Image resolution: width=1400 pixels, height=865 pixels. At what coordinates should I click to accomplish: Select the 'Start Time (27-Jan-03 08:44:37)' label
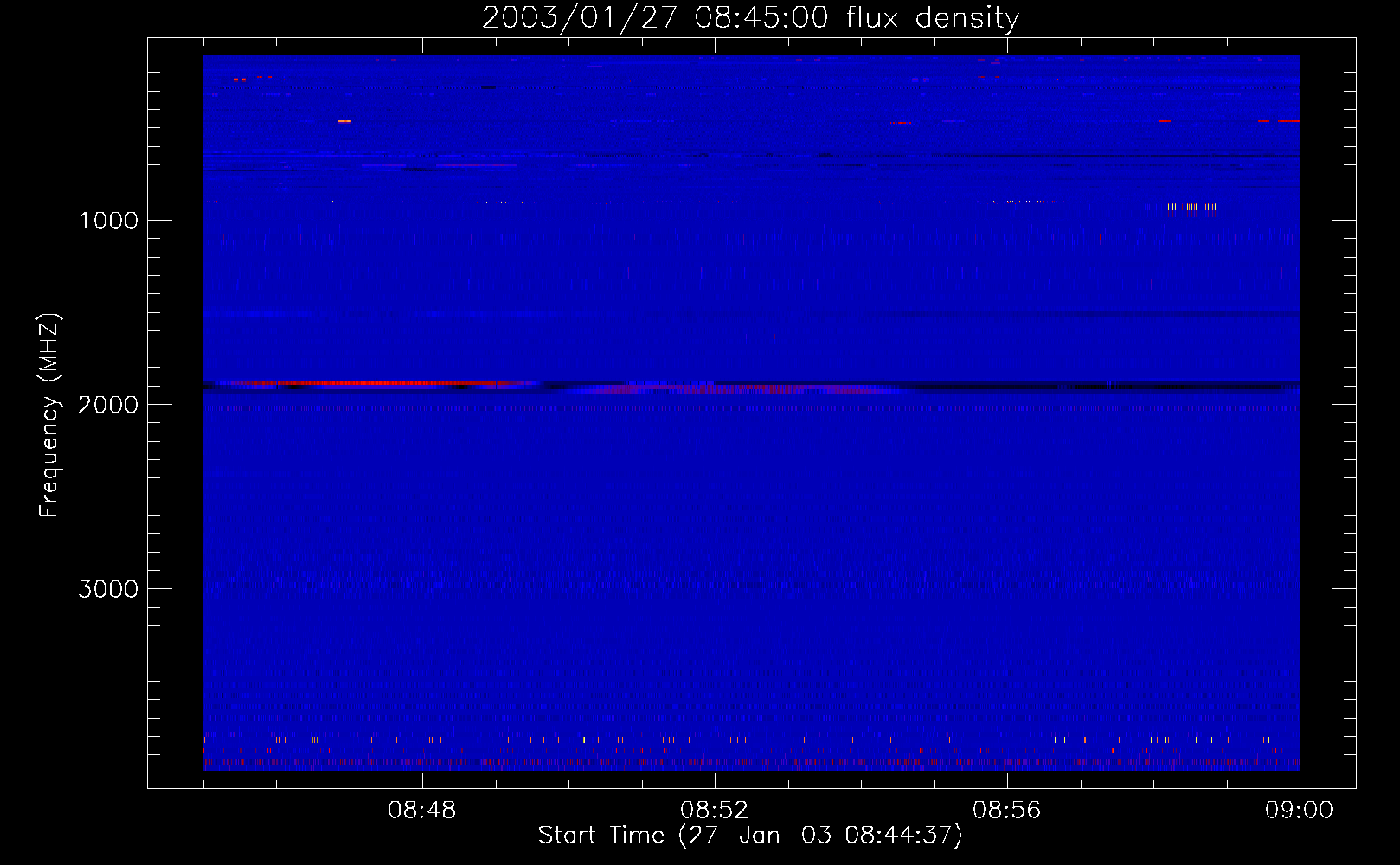750,836
